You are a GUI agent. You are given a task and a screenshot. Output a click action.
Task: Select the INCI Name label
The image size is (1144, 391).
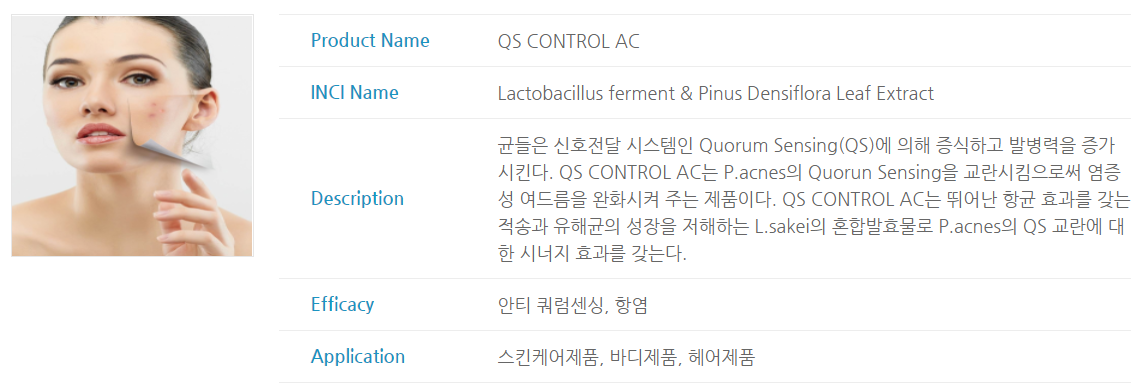point(355,93)
